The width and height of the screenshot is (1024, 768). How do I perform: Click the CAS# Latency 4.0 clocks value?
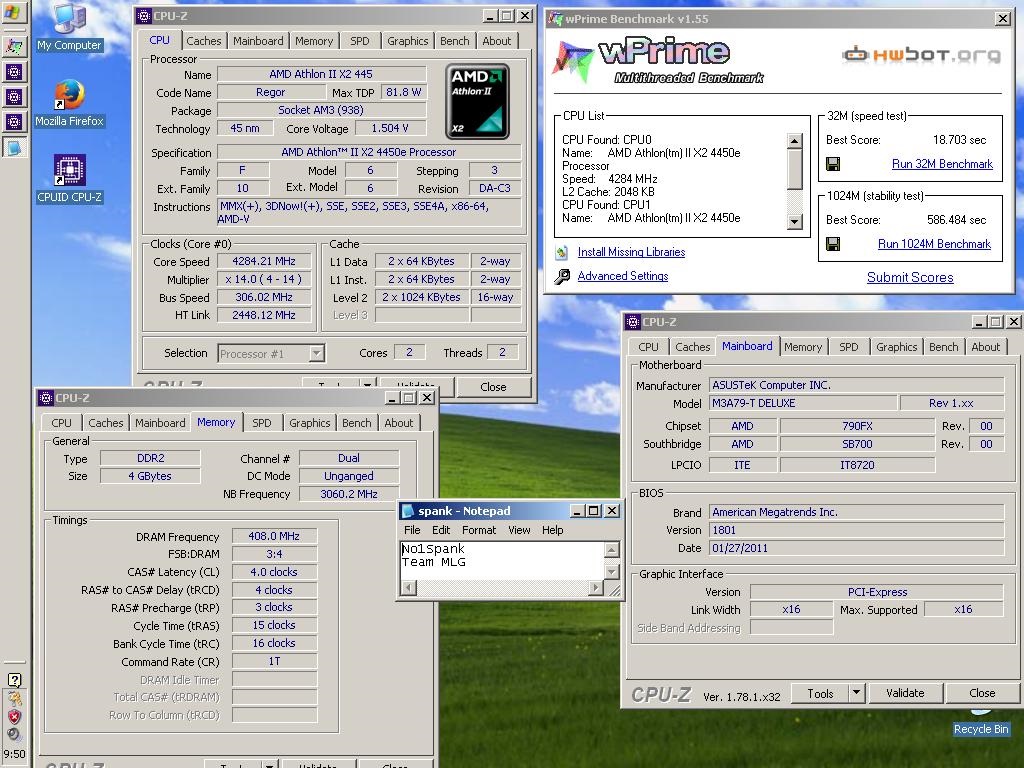[x=274, y=572]
